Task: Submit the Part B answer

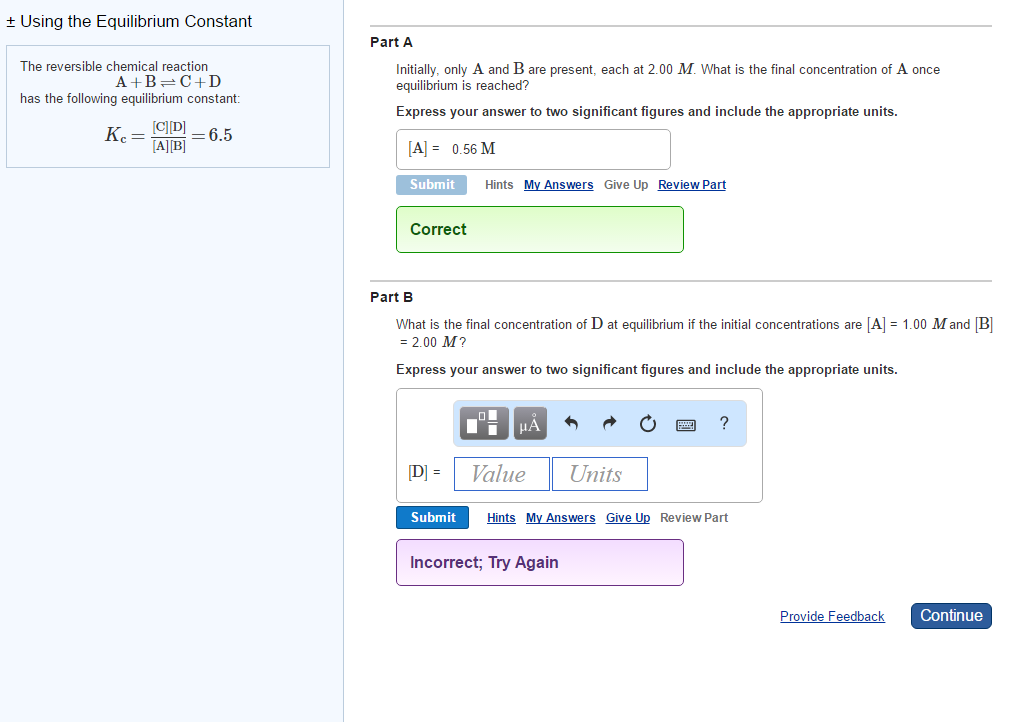Action: 432,518
